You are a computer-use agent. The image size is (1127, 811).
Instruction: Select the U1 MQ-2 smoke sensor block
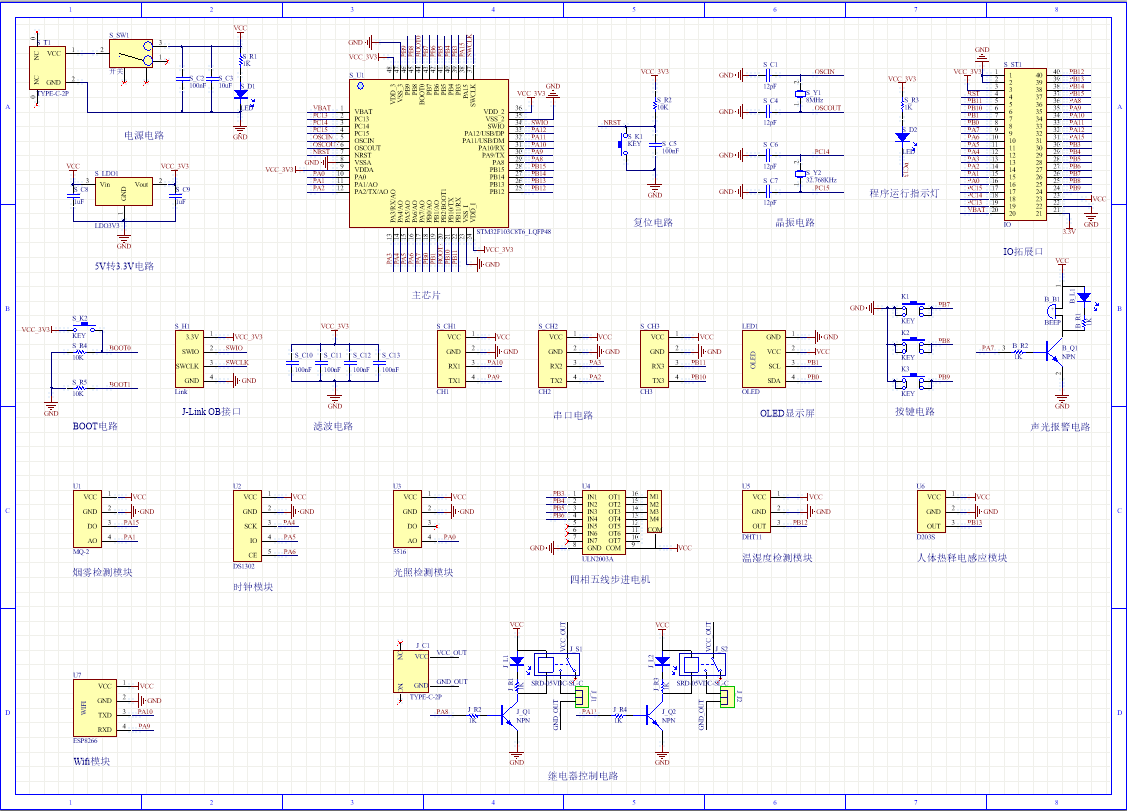pos(87,518)
